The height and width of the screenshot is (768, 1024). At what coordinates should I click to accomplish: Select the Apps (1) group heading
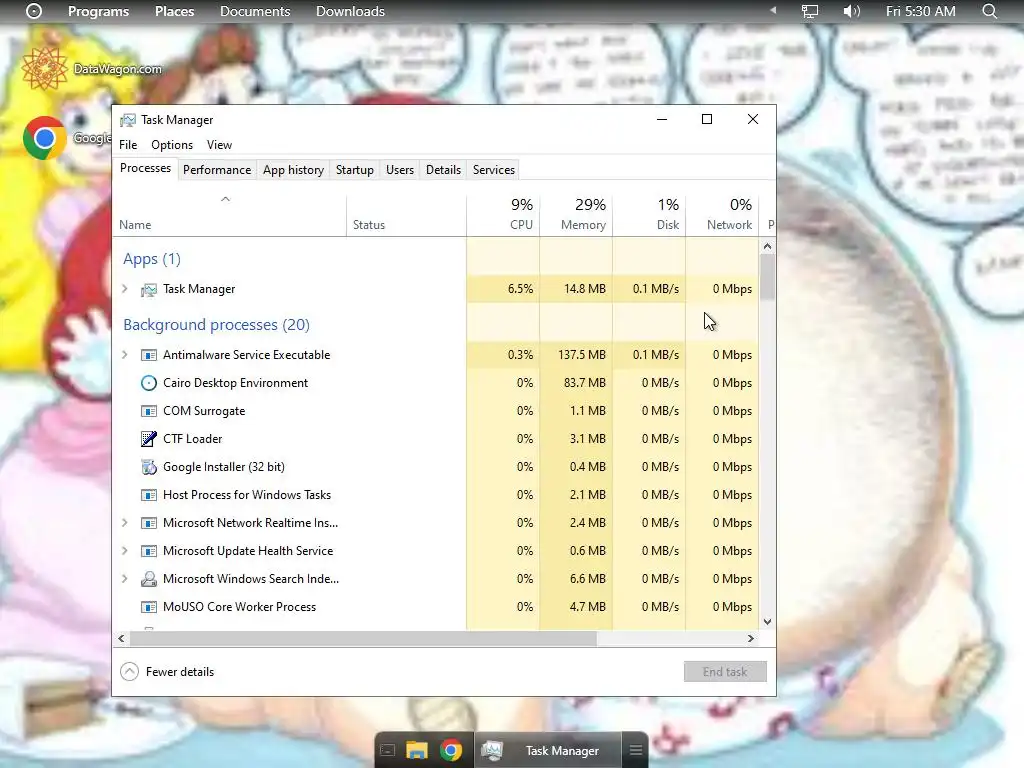click(152, 259)
